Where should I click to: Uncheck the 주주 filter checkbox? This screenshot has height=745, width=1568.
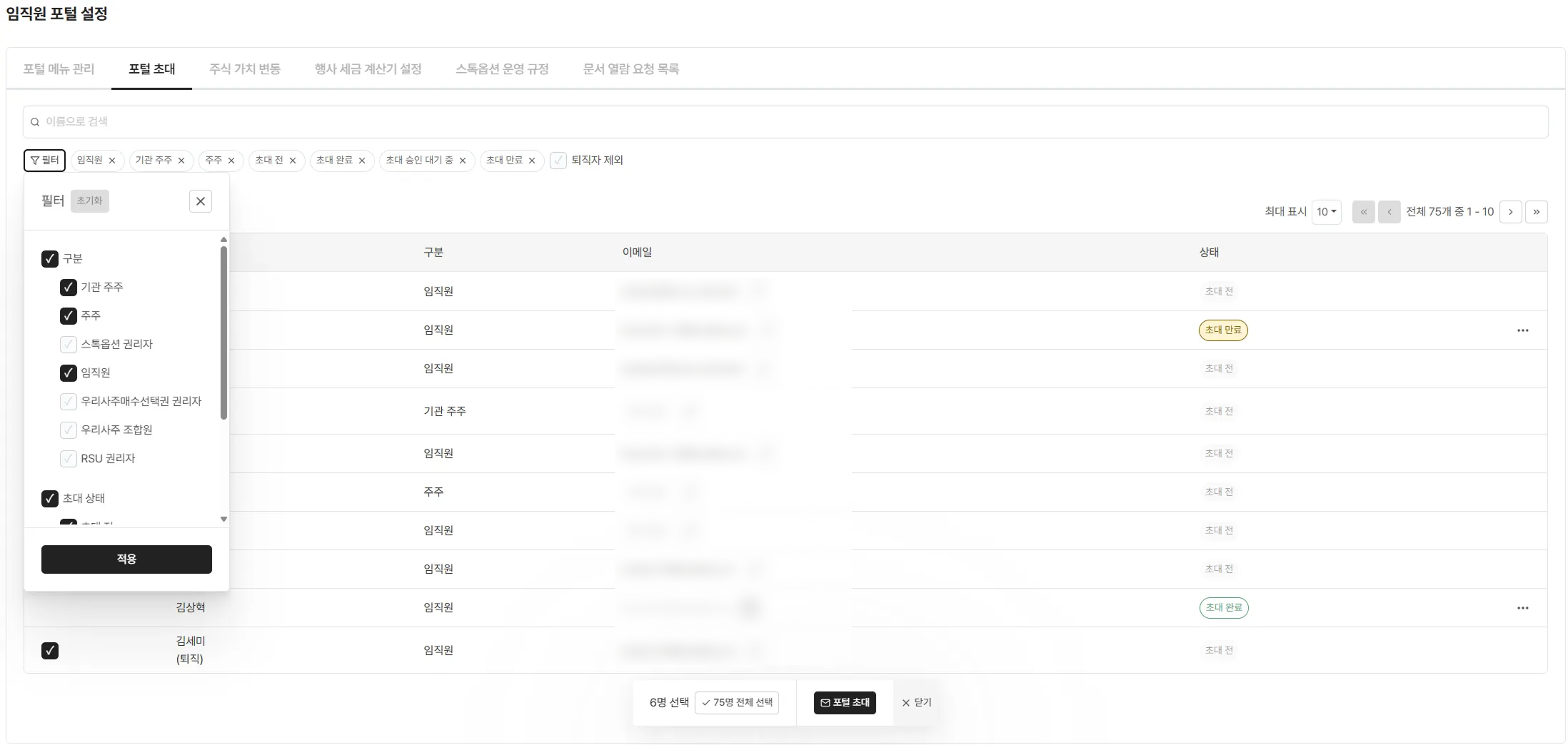(68, 315)
